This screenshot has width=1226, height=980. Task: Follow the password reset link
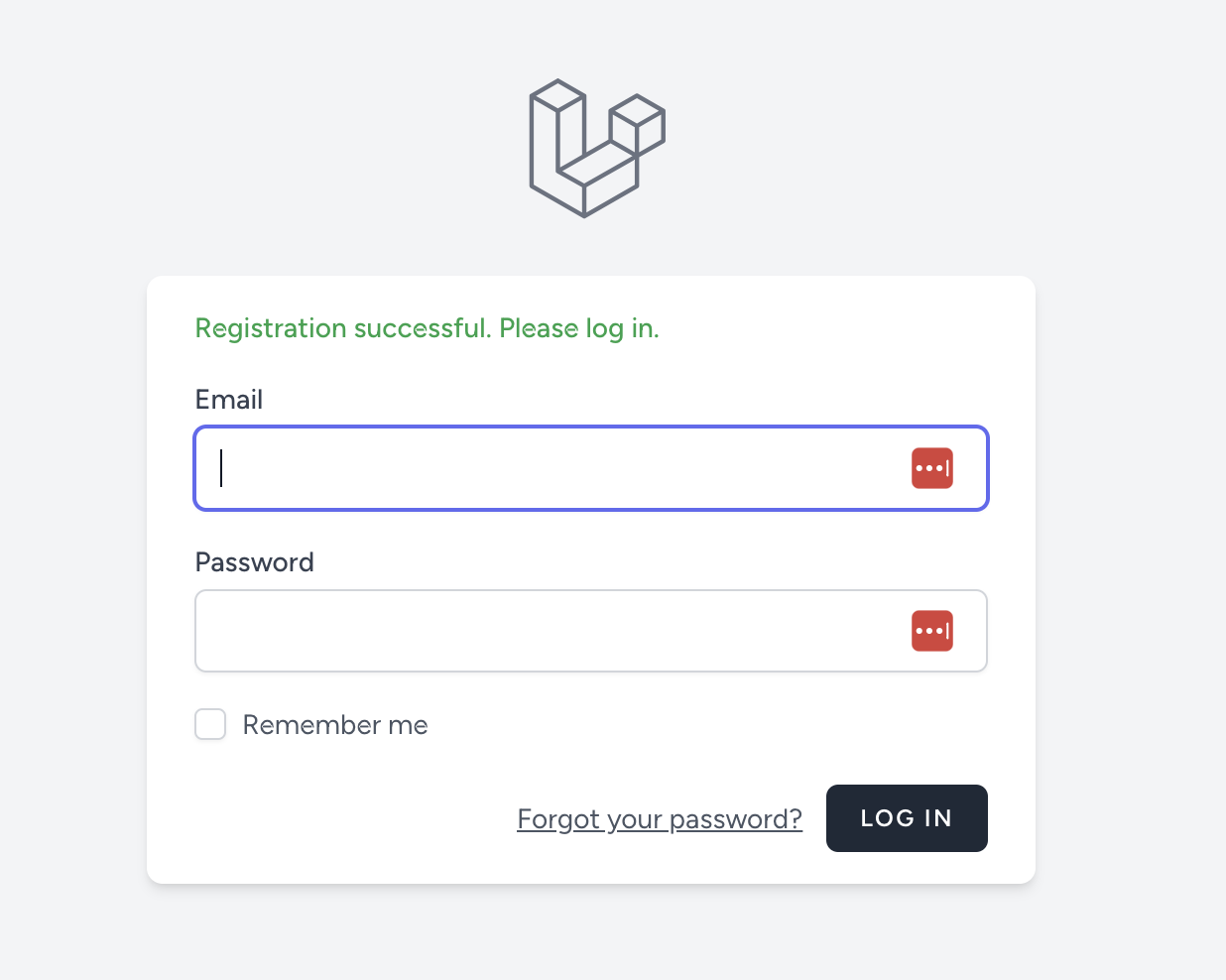(660, 819)
